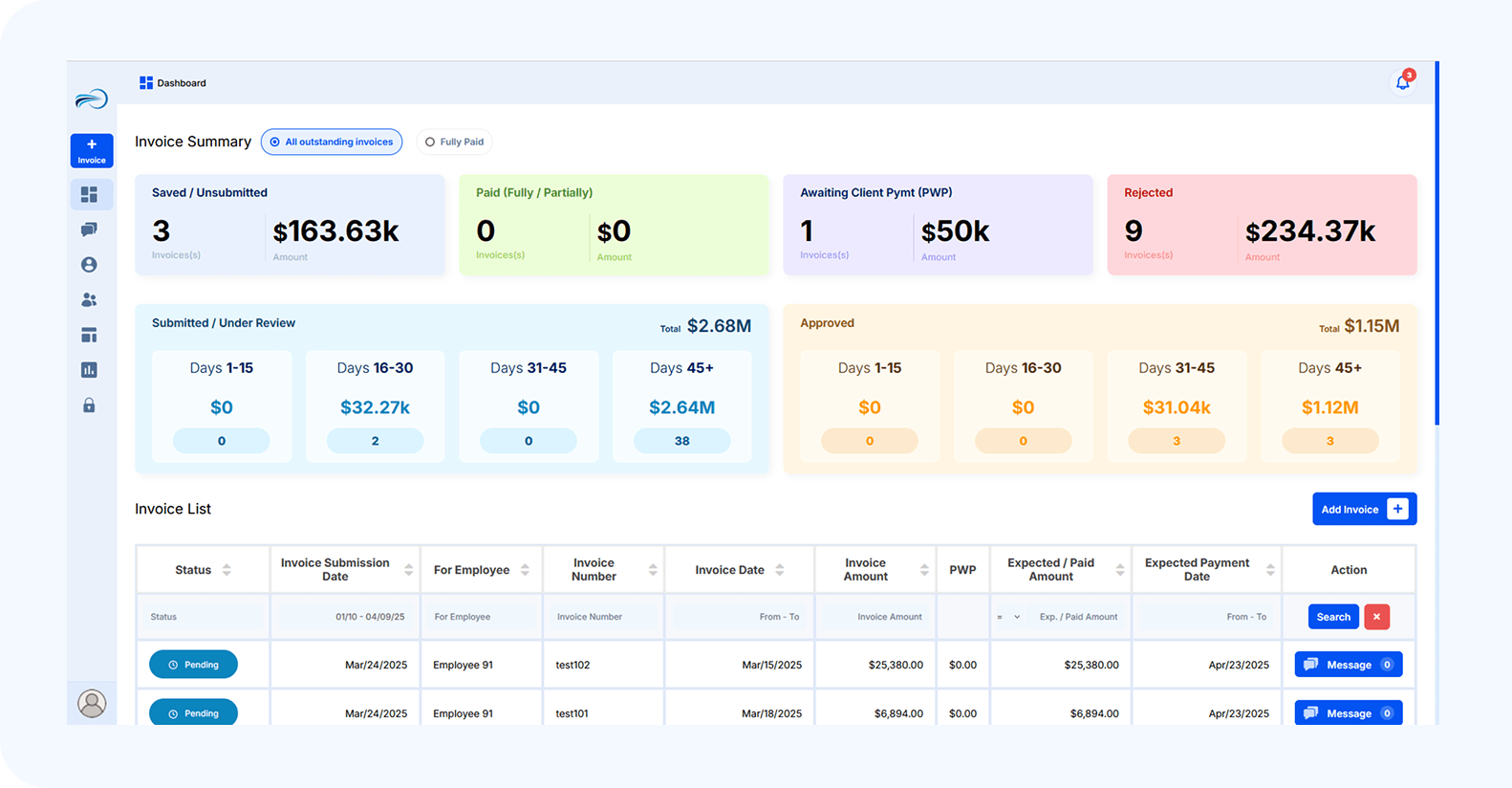The width and height of the screenshot is (1512, 788).
Task: Click the Dashboard title in header
Action: pos(182,83)
